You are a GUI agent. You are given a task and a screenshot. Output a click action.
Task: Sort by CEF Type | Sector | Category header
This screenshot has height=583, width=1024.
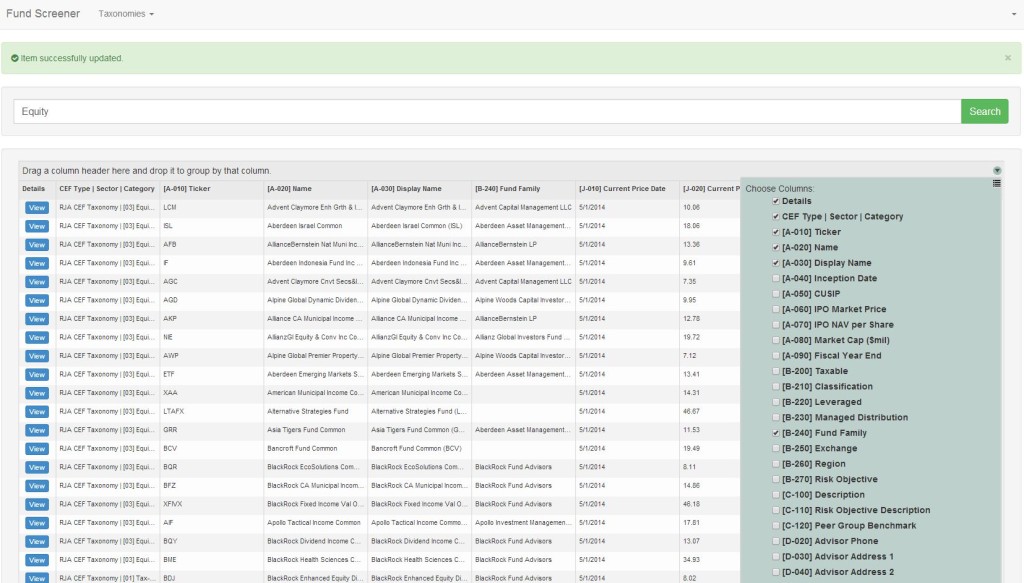pos(107,189)
